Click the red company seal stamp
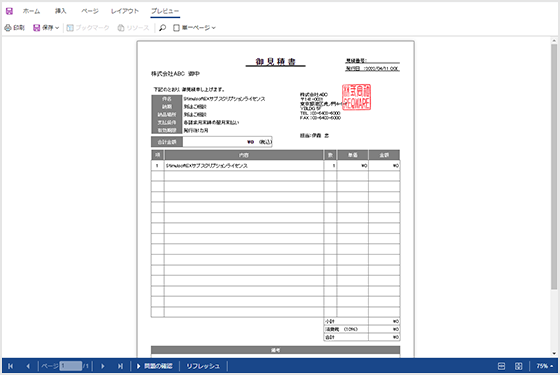The width and height of the screenshot is (560, 375). pos(356,97)
